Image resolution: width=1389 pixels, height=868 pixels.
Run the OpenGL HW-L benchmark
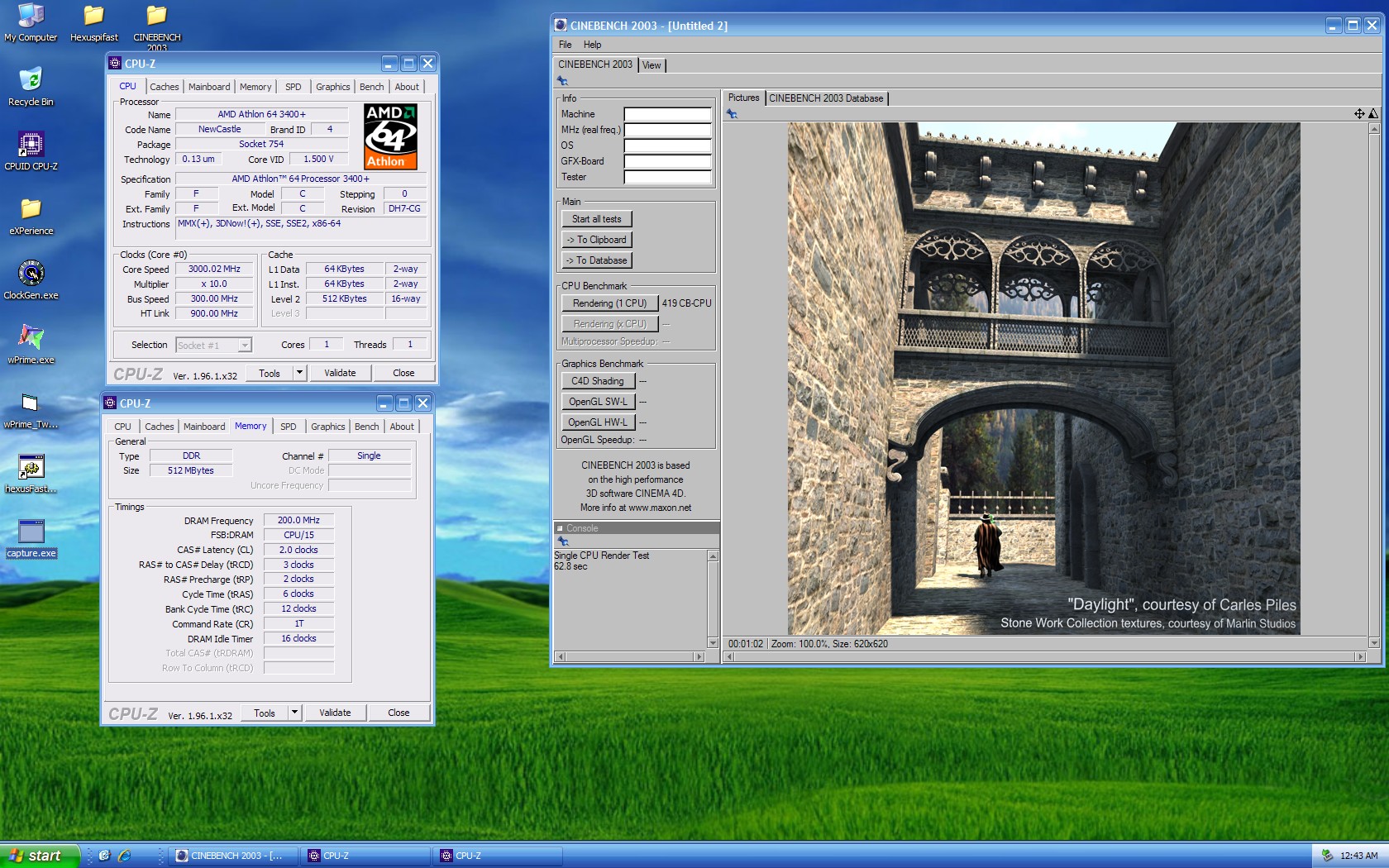[x=598, y=422]
